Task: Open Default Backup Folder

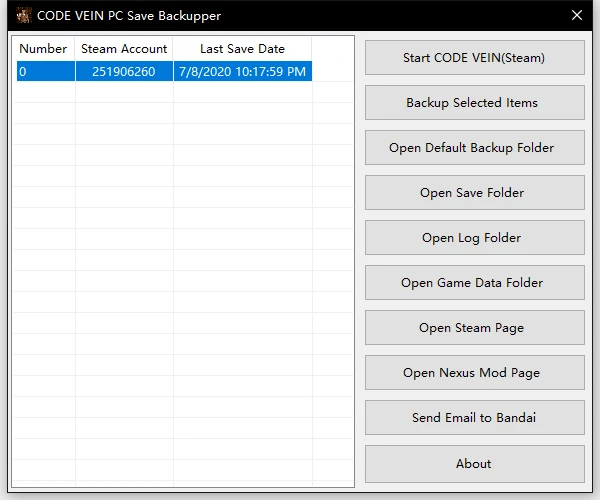Action: click(x=474, y=148)
